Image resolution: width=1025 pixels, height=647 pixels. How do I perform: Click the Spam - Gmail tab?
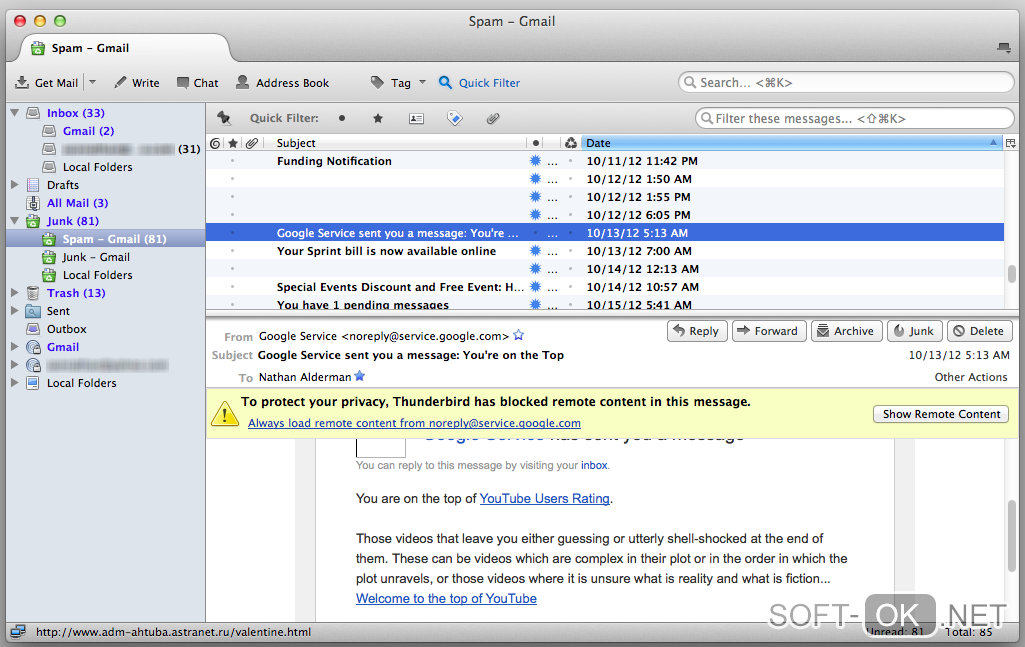(124, 48)
